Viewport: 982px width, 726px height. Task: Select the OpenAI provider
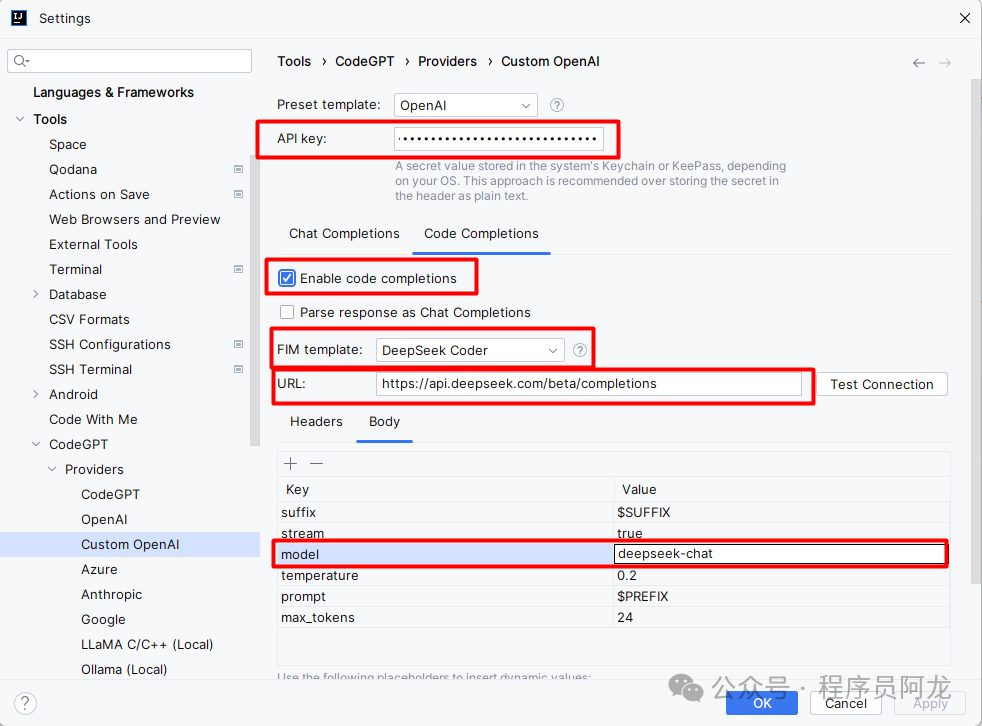click(104, 519)
